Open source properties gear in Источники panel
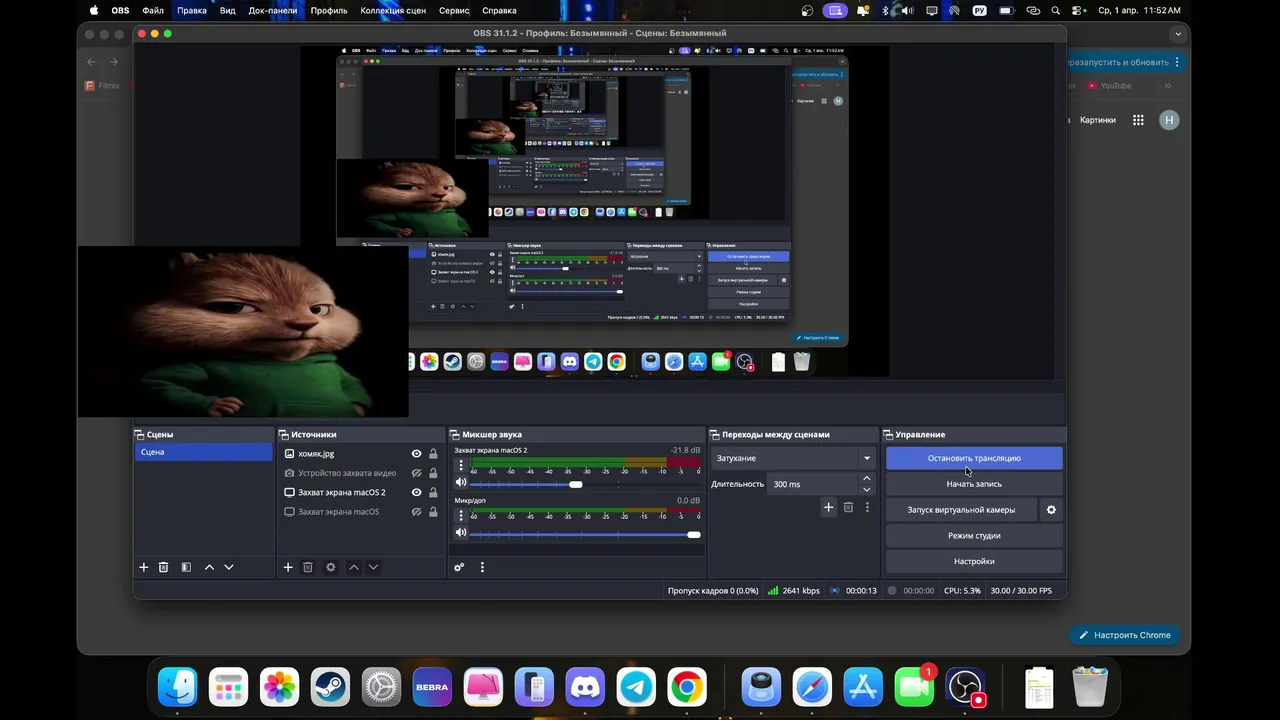Viewport: 1280px width, 720px height. point(331,567)
